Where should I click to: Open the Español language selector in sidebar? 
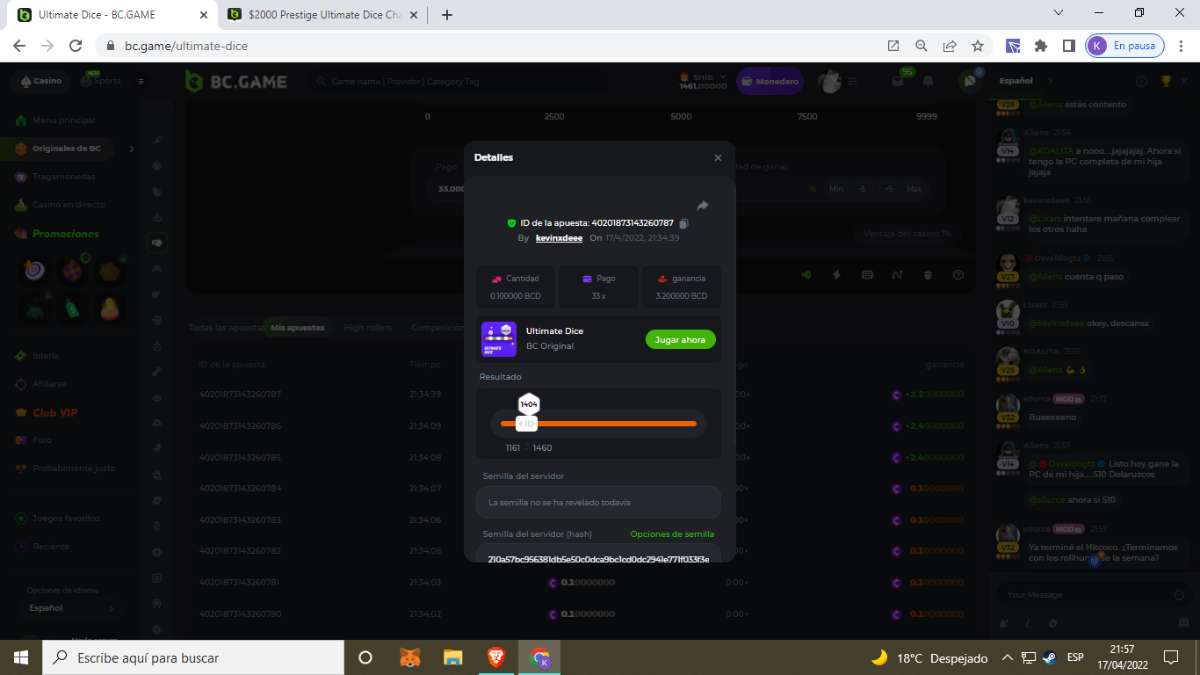pyautogui.click(x=70, y=608)
